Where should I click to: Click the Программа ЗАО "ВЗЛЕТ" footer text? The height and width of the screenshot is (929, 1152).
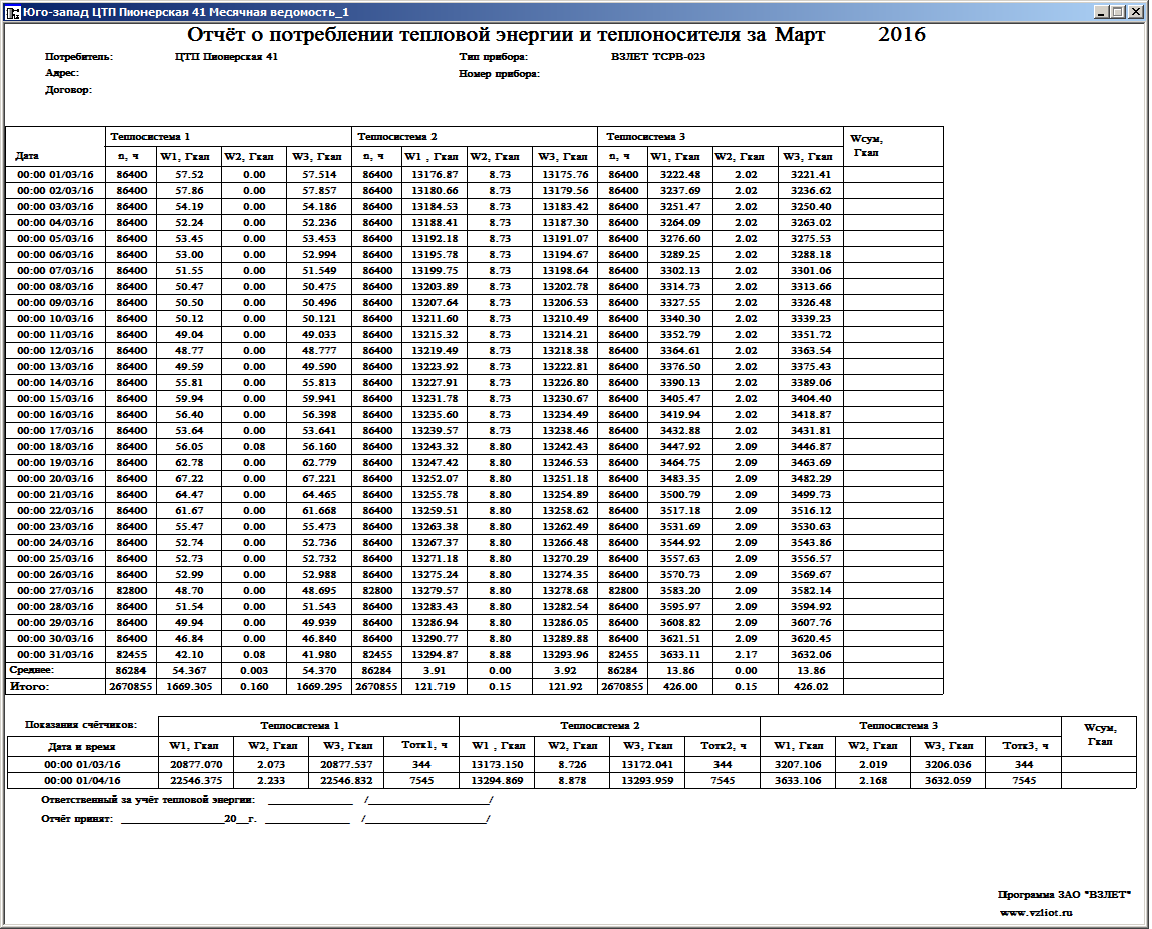pyautogui.click(x=1064, y=893)
